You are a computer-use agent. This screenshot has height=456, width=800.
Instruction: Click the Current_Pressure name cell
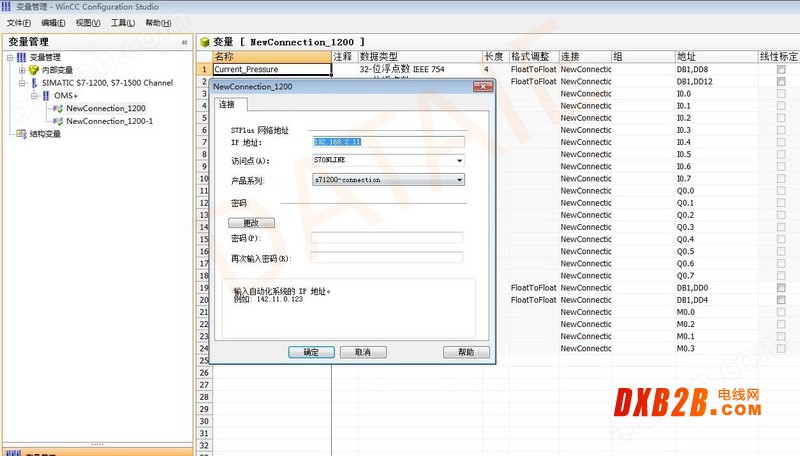(x=272, y=69)
